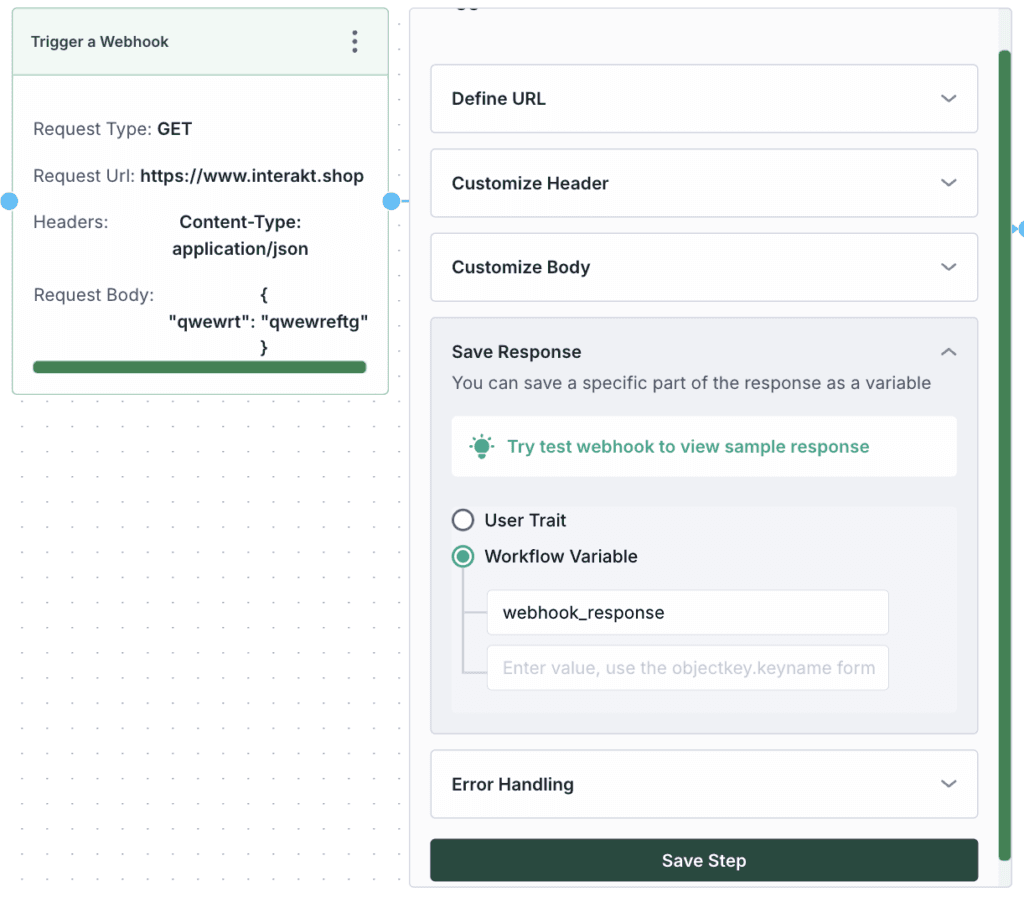Collapse the Save Response section
Viewport: 1024px width, 902px height.
click(x=948, y=352)
